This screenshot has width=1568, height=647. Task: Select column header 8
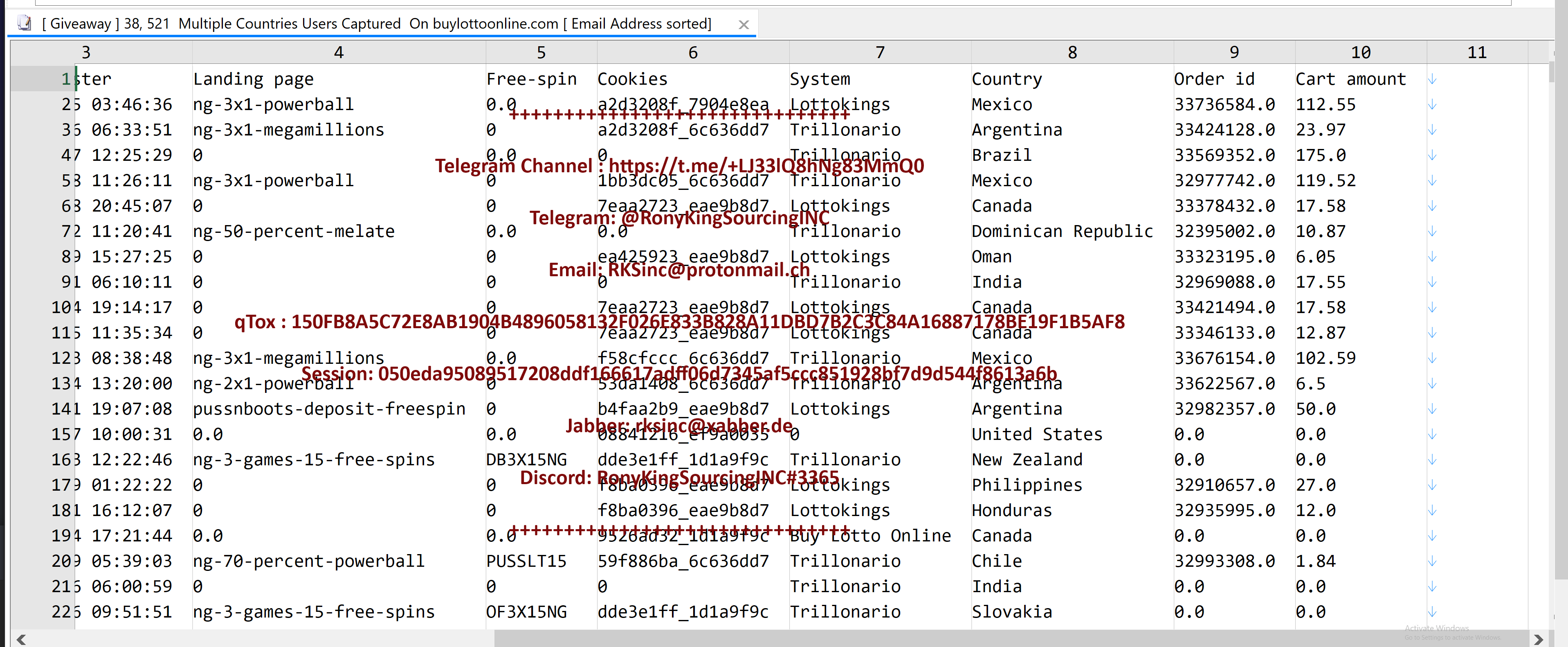tap(1072, 52)
